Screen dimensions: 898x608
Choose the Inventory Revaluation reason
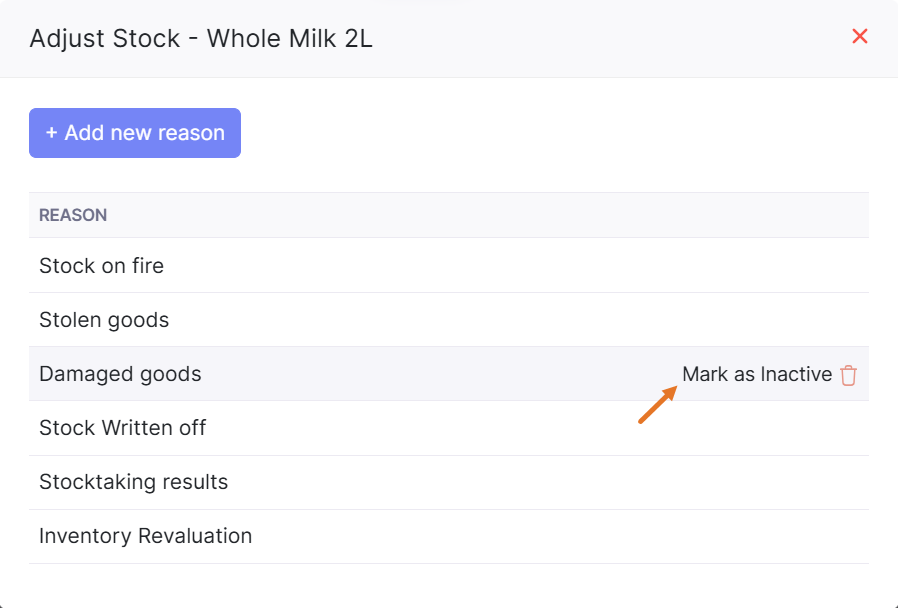click(x=145, y=536)
